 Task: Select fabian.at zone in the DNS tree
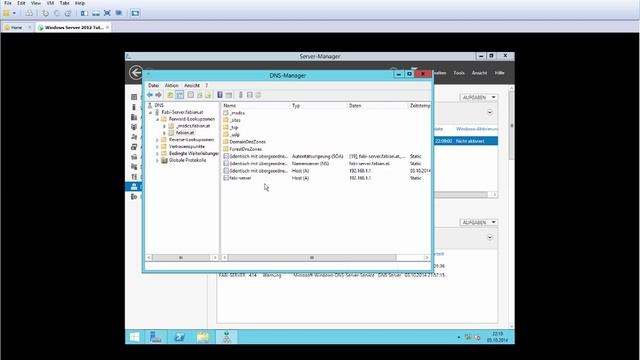tap(185, 133)
